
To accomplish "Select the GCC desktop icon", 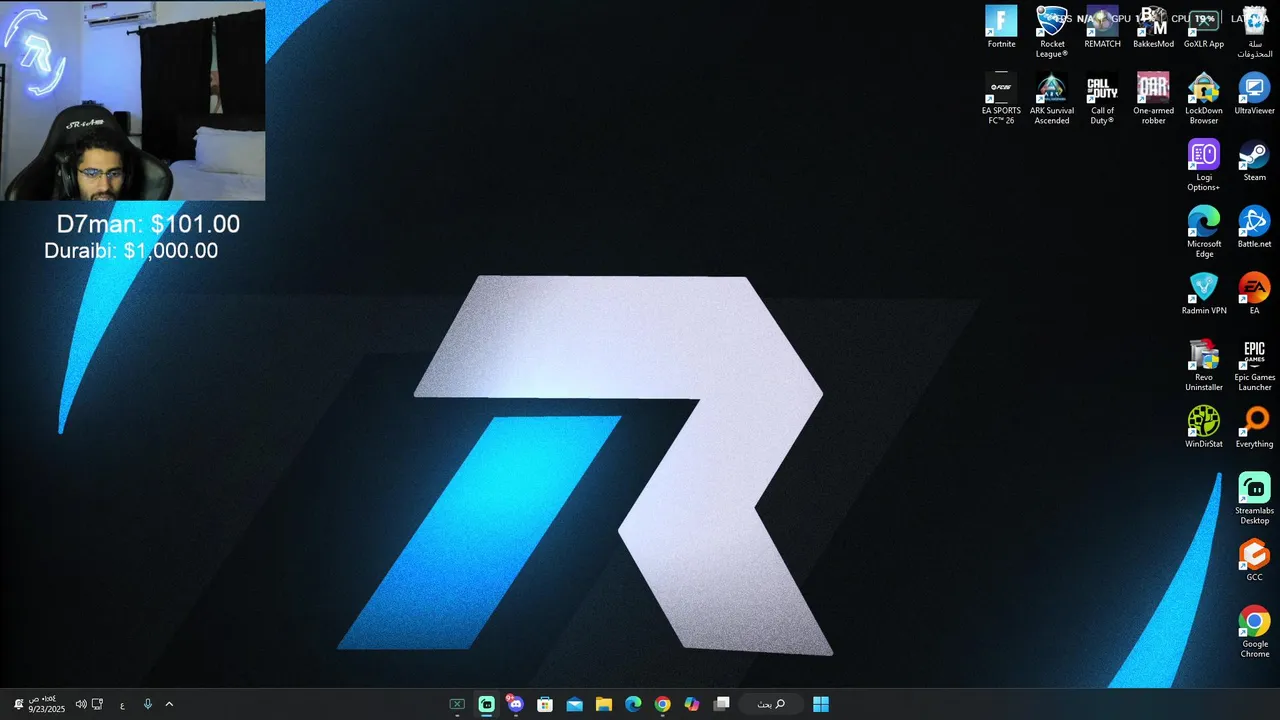I will [x=1254, y=560].
